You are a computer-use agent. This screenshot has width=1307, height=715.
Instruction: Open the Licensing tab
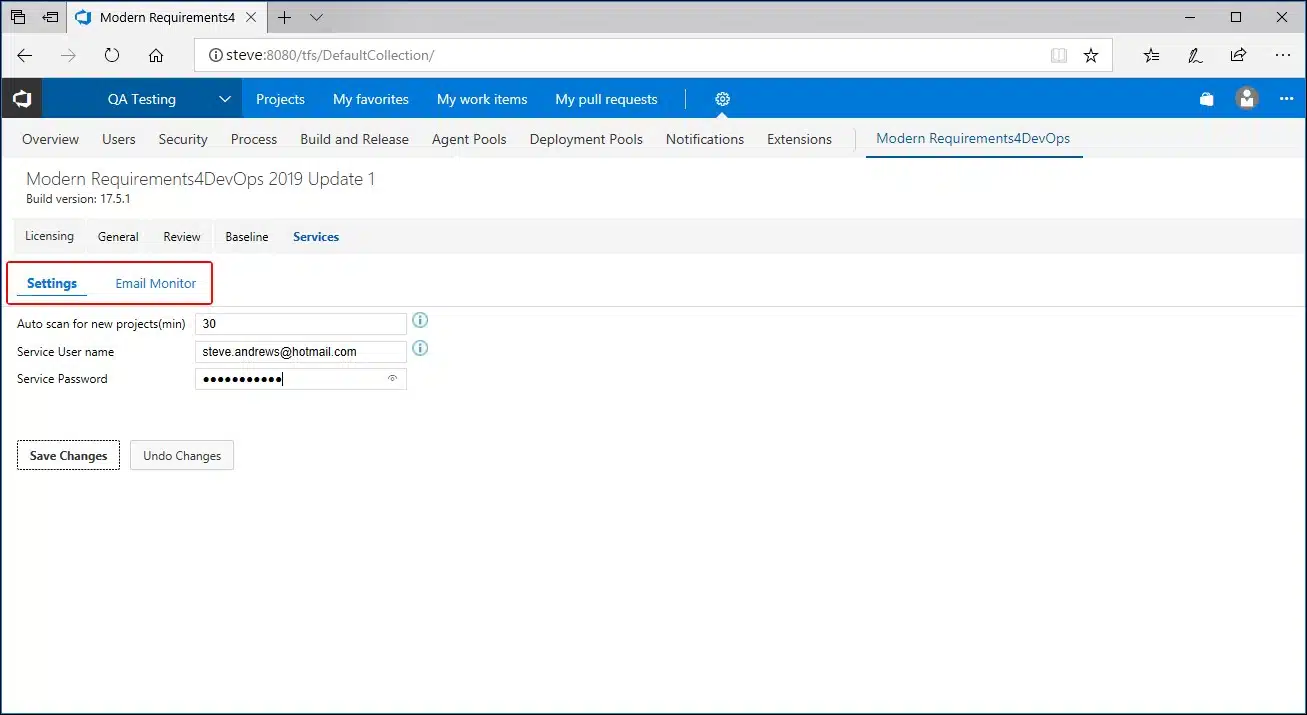[49, 237]
